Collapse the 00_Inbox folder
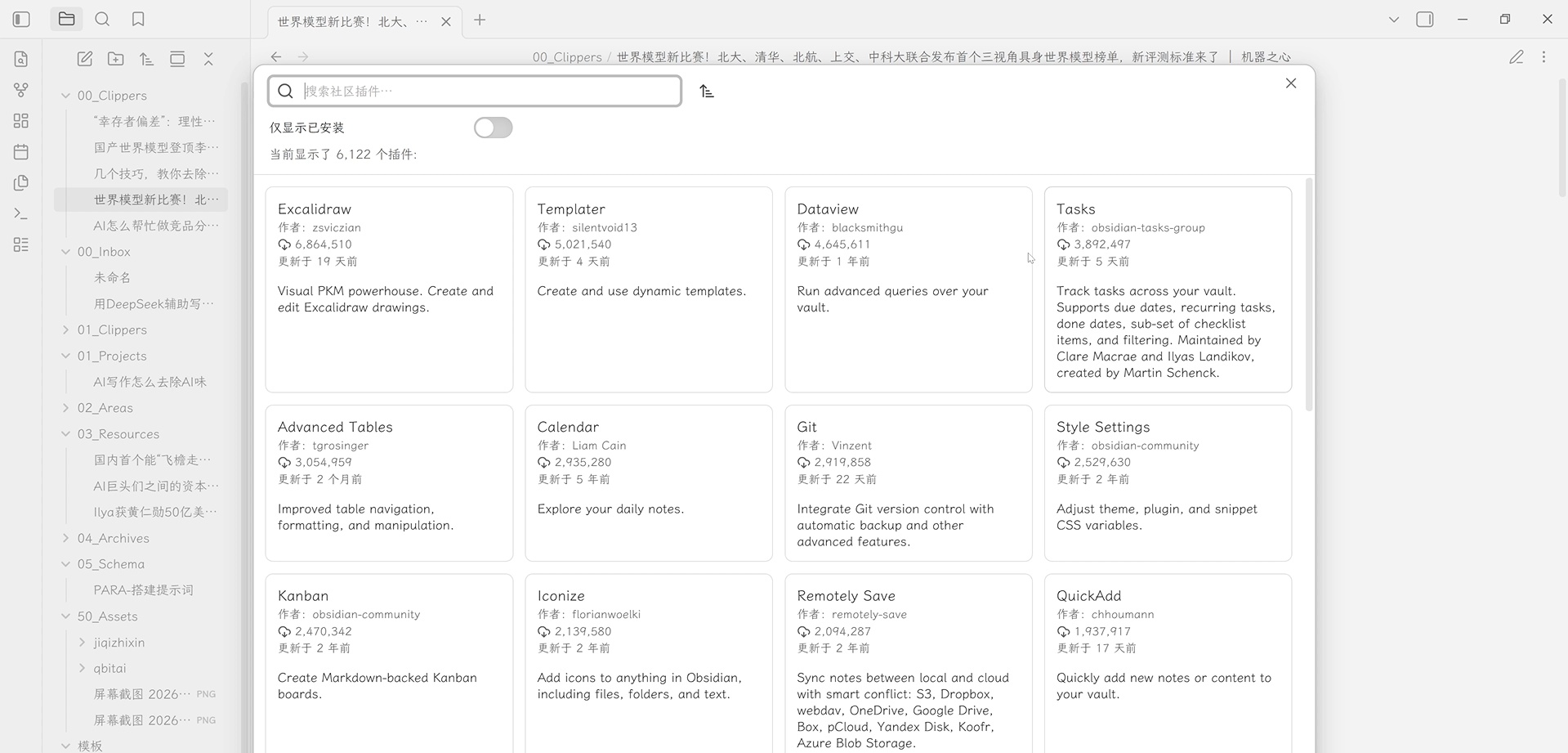 click(x=66, y=252)
